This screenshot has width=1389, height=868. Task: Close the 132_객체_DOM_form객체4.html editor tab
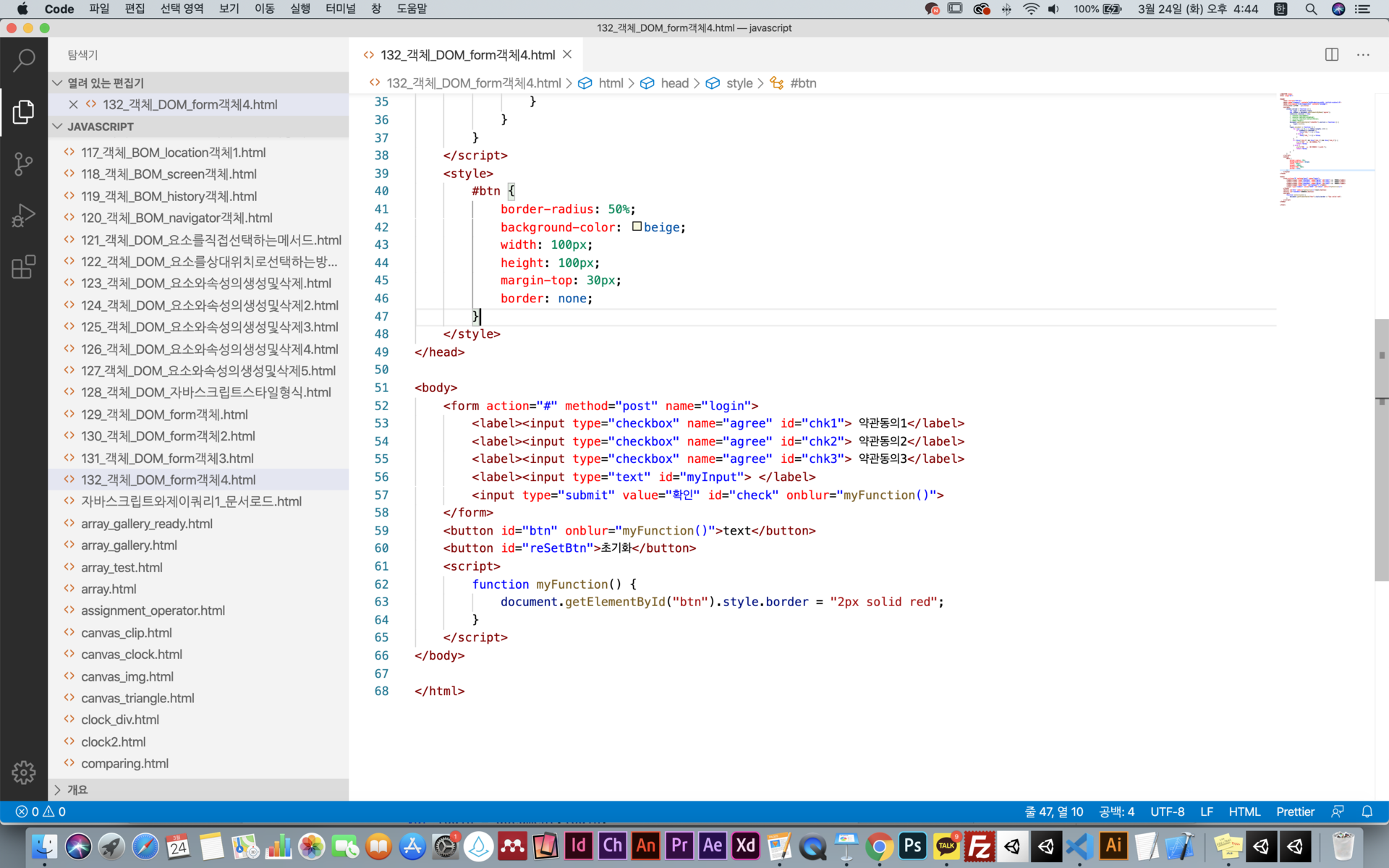pos(567,55)
